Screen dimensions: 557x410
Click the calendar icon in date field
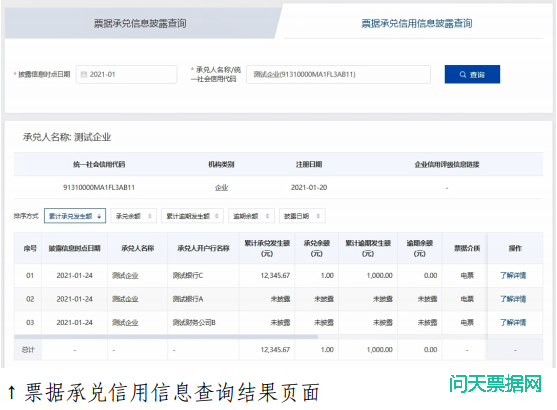coord(84,74)
